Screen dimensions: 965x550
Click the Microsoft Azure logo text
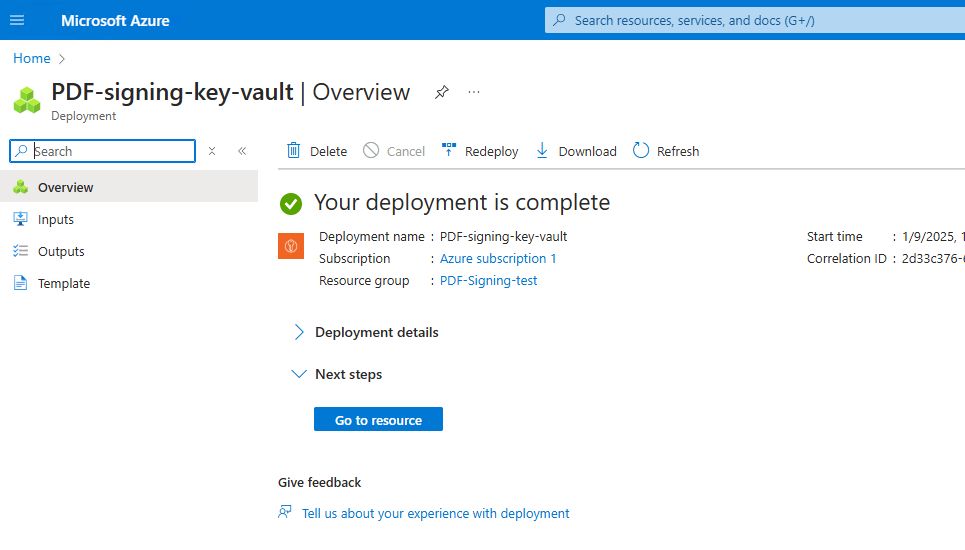(115, 20)
